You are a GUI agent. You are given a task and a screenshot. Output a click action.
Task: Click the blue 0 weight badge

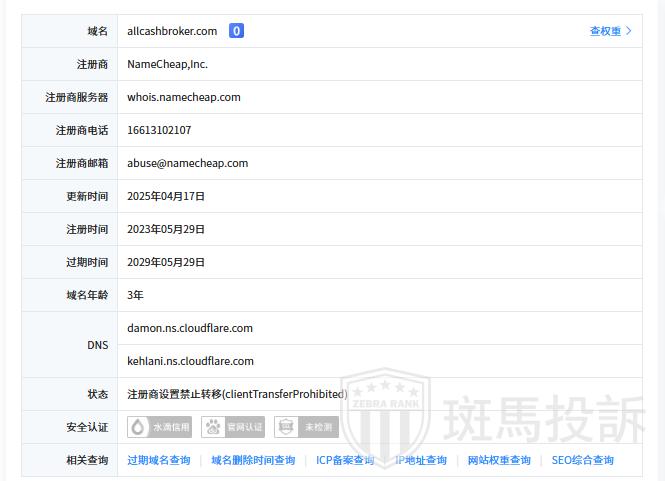(x=236, y=31)
